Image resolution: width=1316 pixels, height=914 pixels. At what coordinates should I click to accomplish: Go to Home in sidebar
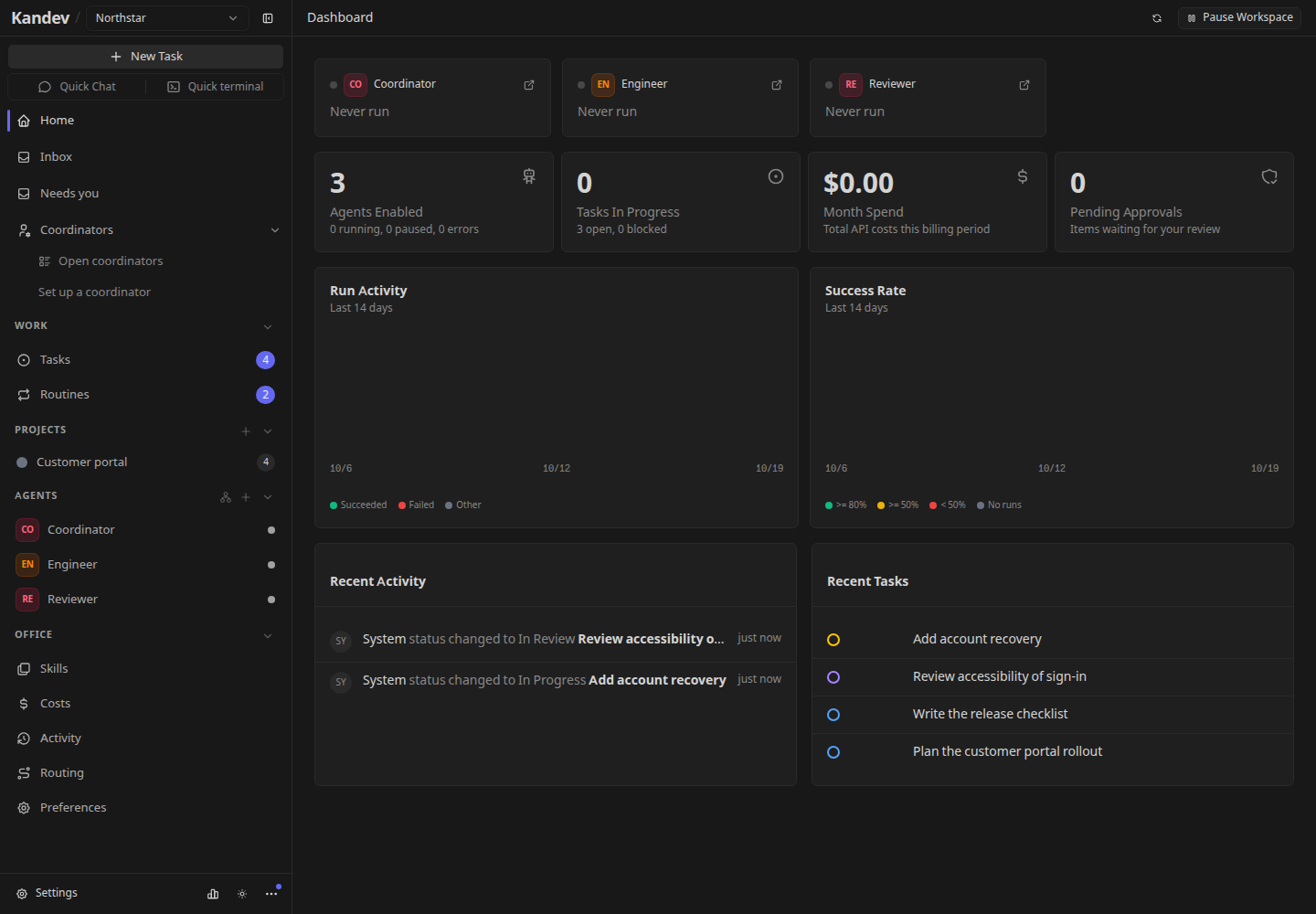pos(145,121)
